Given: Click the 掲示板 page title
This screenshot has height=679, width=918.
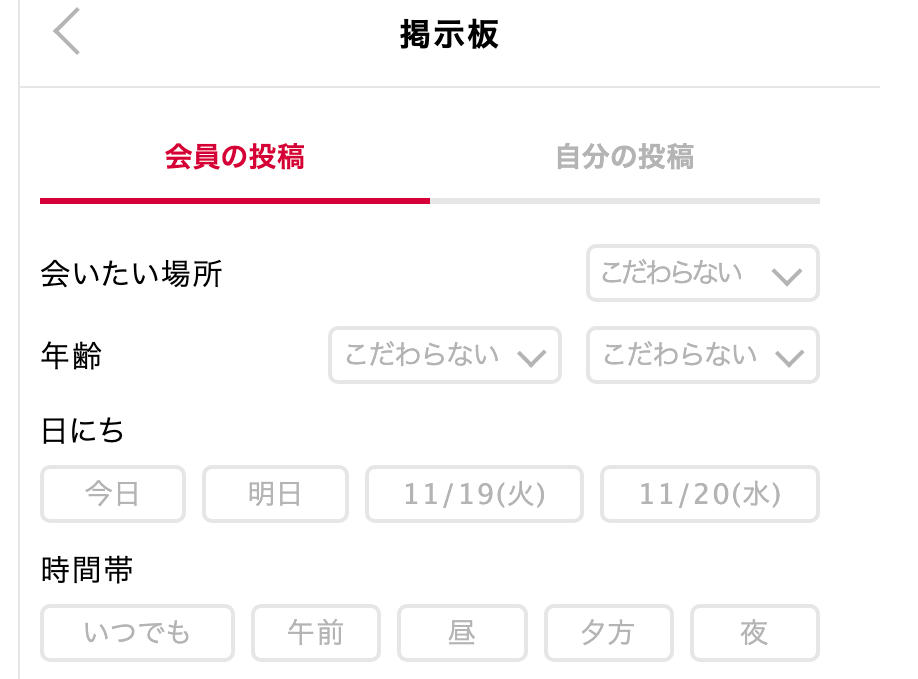Looking at the screenshot, I should tap(449, 35).
